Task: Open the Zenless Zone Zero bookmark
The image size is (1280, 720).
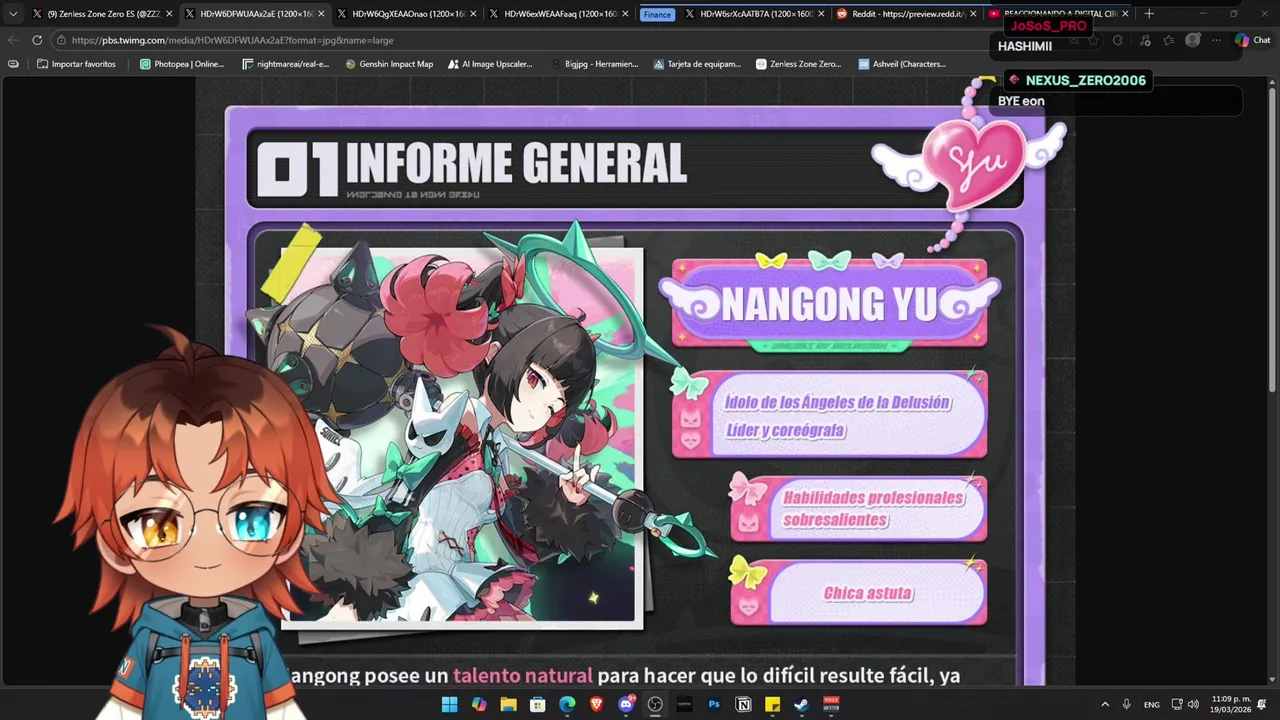Action: click(798, 64)
